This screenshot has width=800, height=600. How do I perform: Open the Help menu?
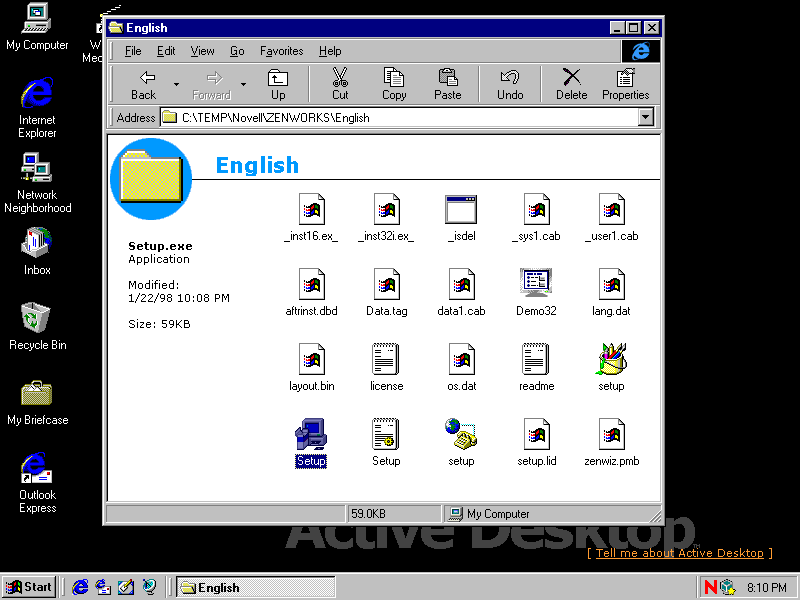pos(330,51)
